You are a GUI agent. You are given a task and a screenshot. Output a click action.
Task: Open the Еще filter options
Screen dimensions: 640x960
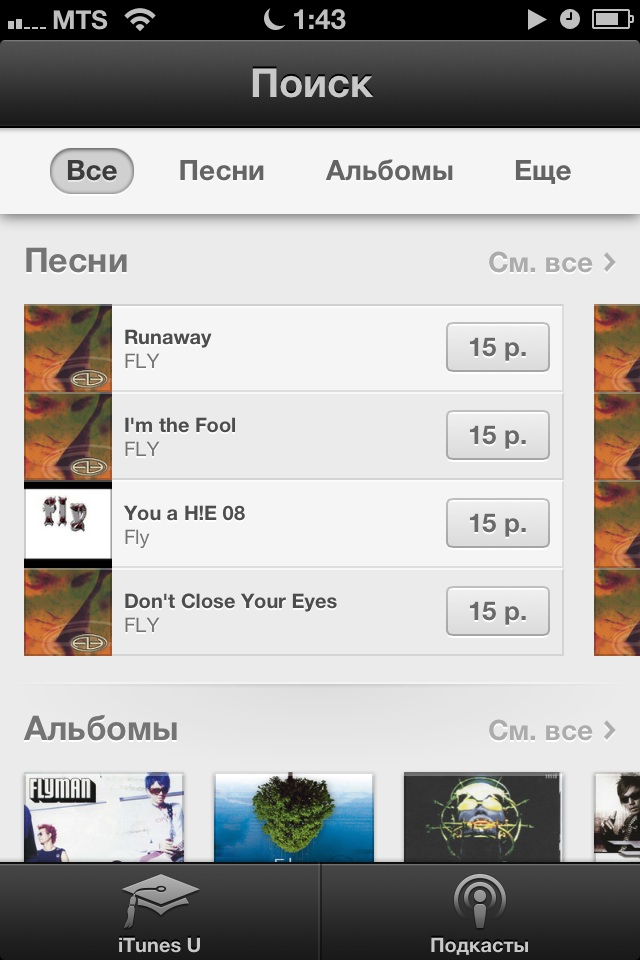[543, 171]
